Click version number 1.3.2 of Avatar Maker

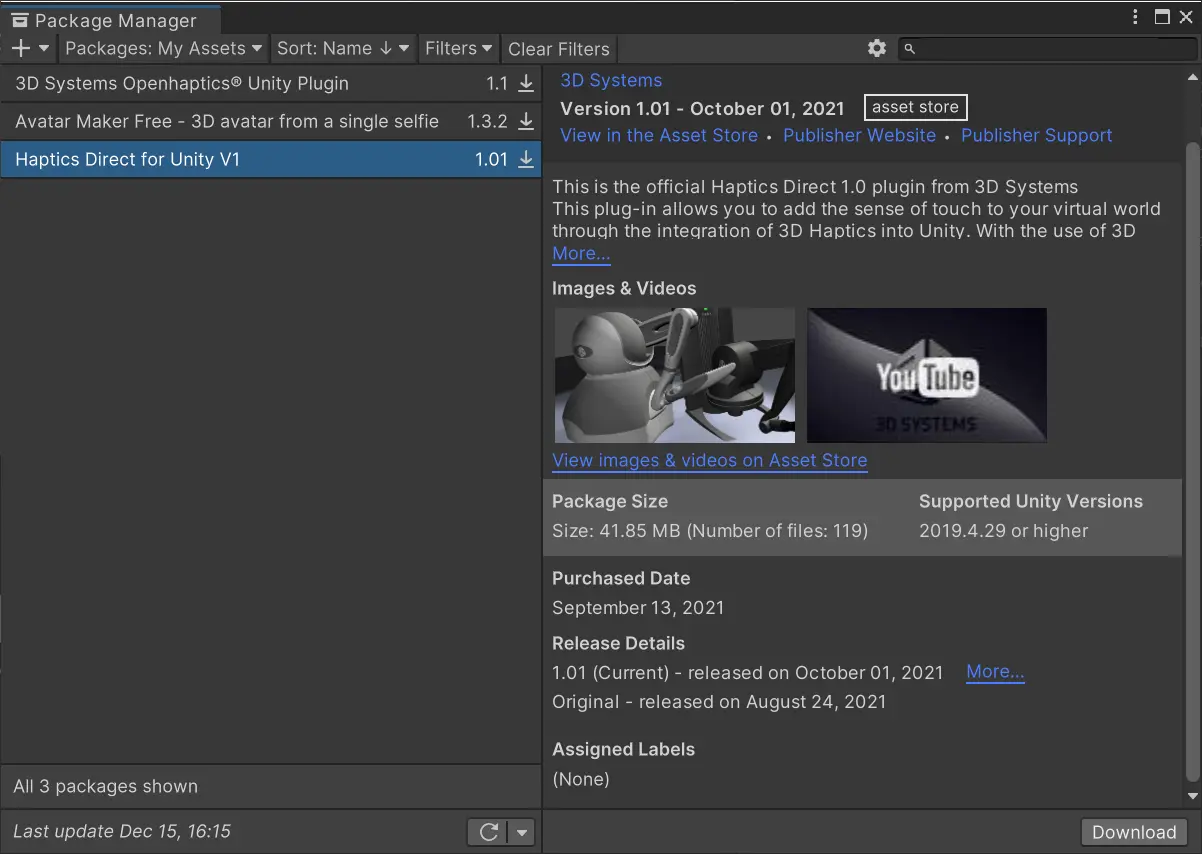pos(488,122)
